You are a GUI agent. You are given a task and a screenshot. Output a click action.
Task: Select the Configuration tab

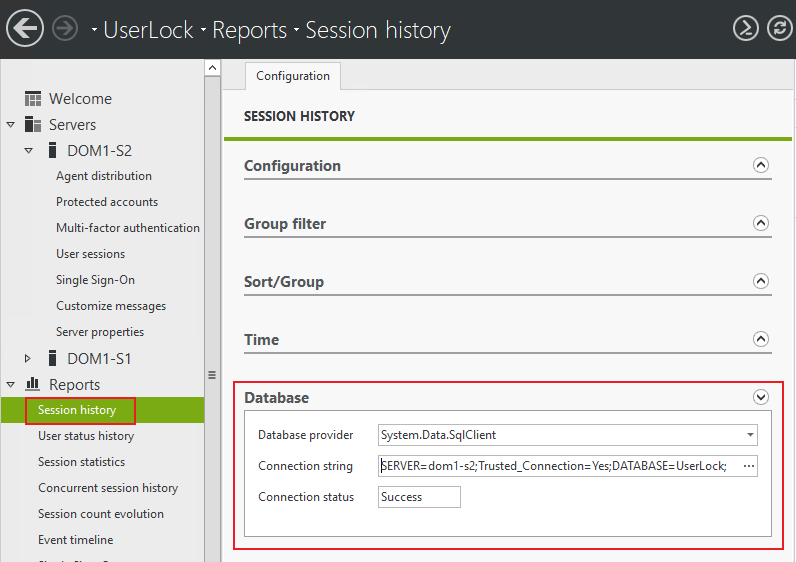[293, 76]
